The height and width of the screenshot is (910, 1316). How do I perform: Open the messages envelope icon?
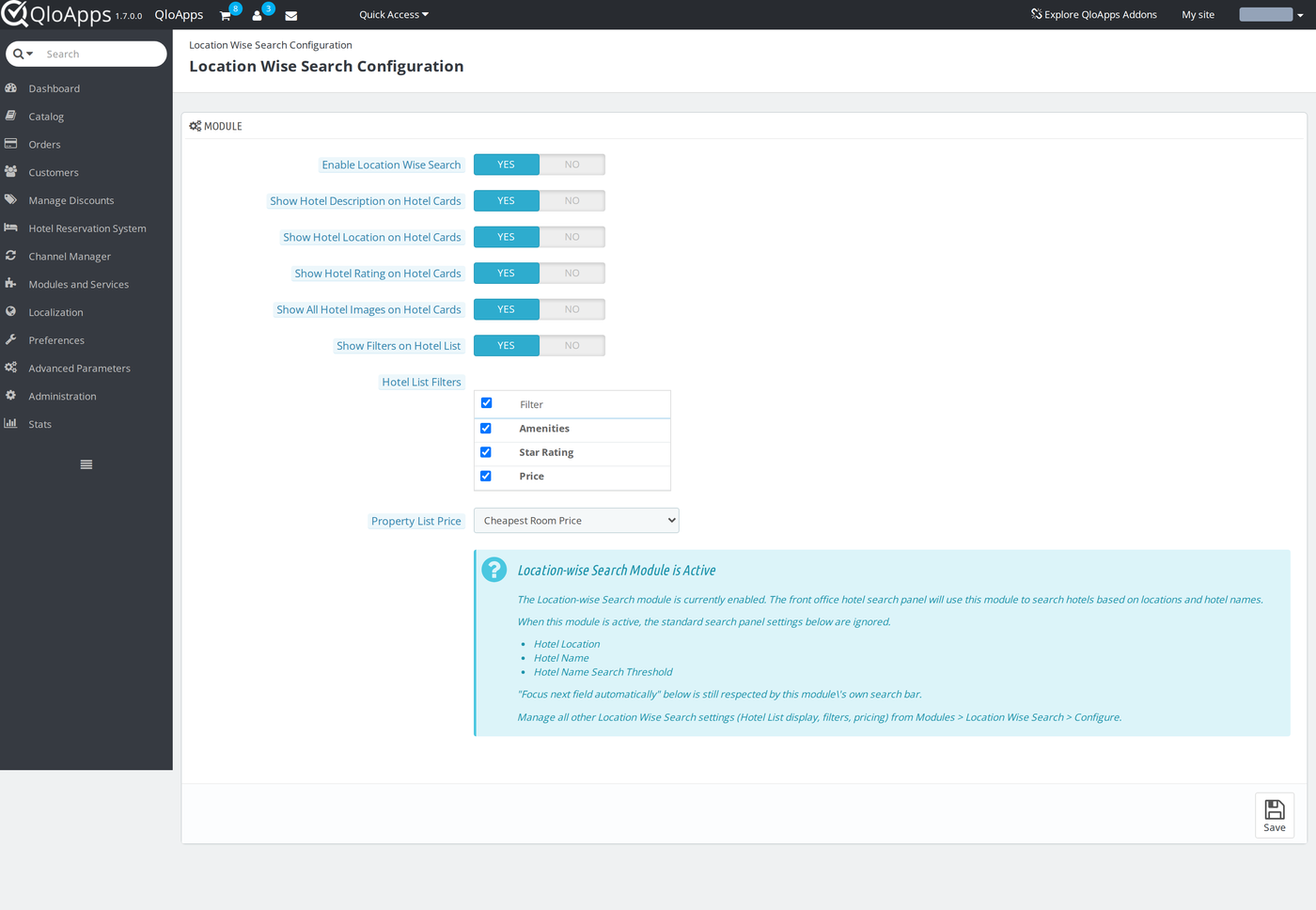click(291, 16)
